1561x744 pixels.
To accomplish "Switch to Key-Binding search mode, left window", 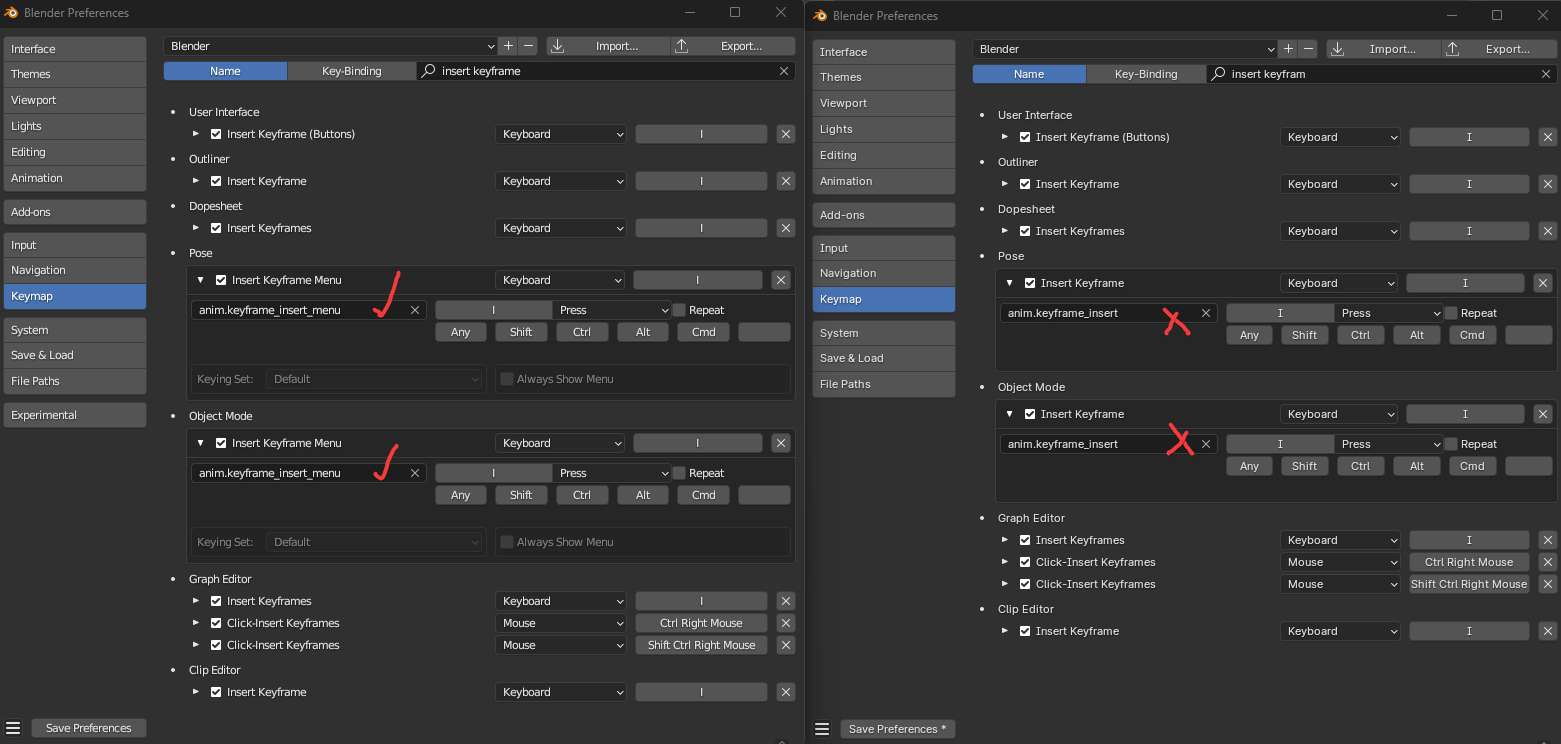I will pyautogui.click(x=351, y=71).
